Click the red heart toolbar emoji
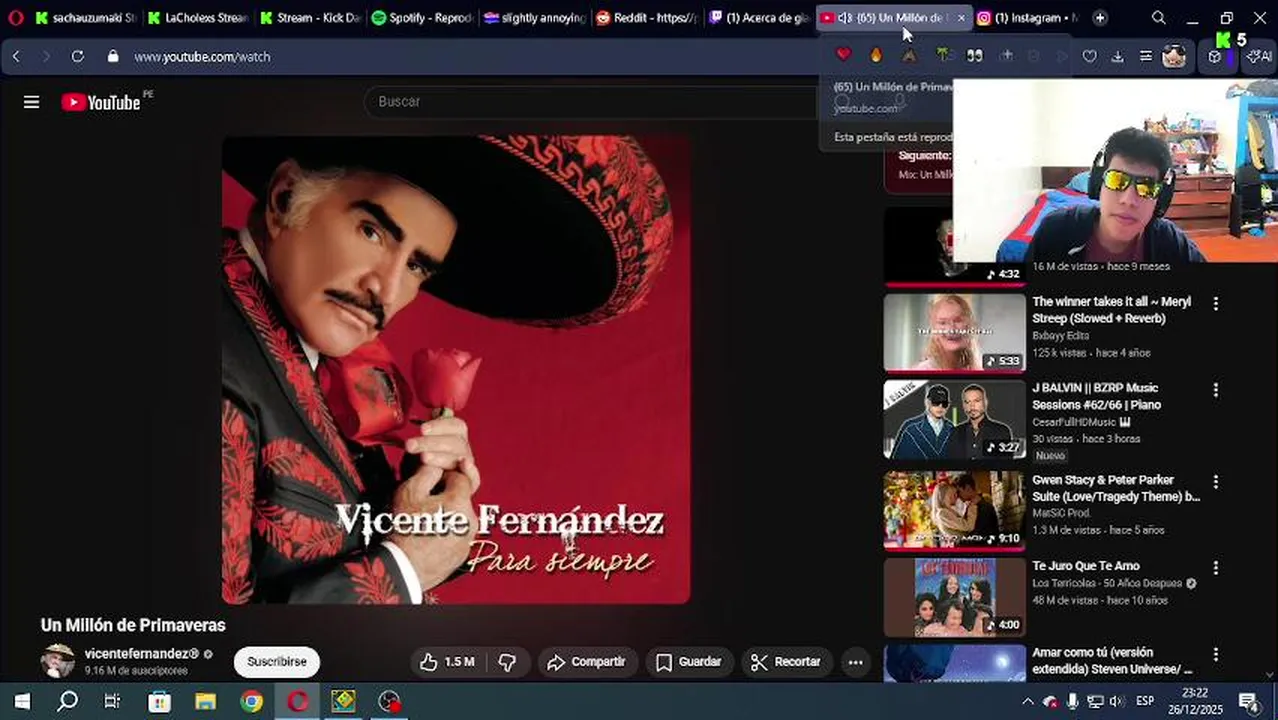Image resolution: width=1278 pixels, height=720 pixels. (843, 55)
